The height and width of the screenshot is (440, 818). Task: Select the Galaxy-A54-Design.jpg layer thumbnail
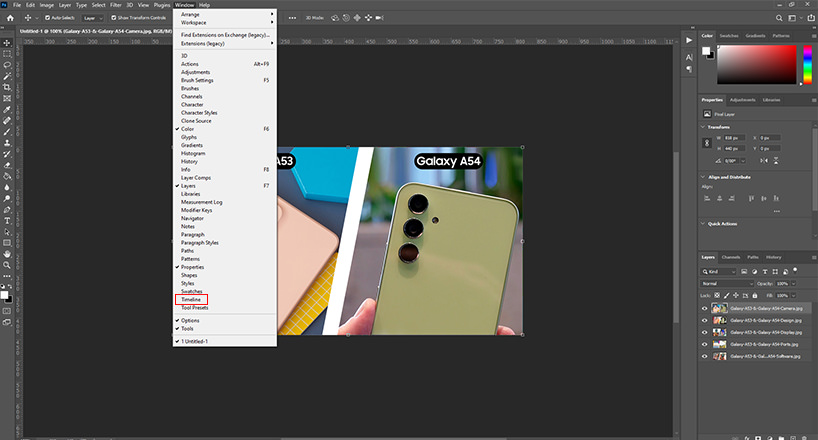click(x=719, y=320)
